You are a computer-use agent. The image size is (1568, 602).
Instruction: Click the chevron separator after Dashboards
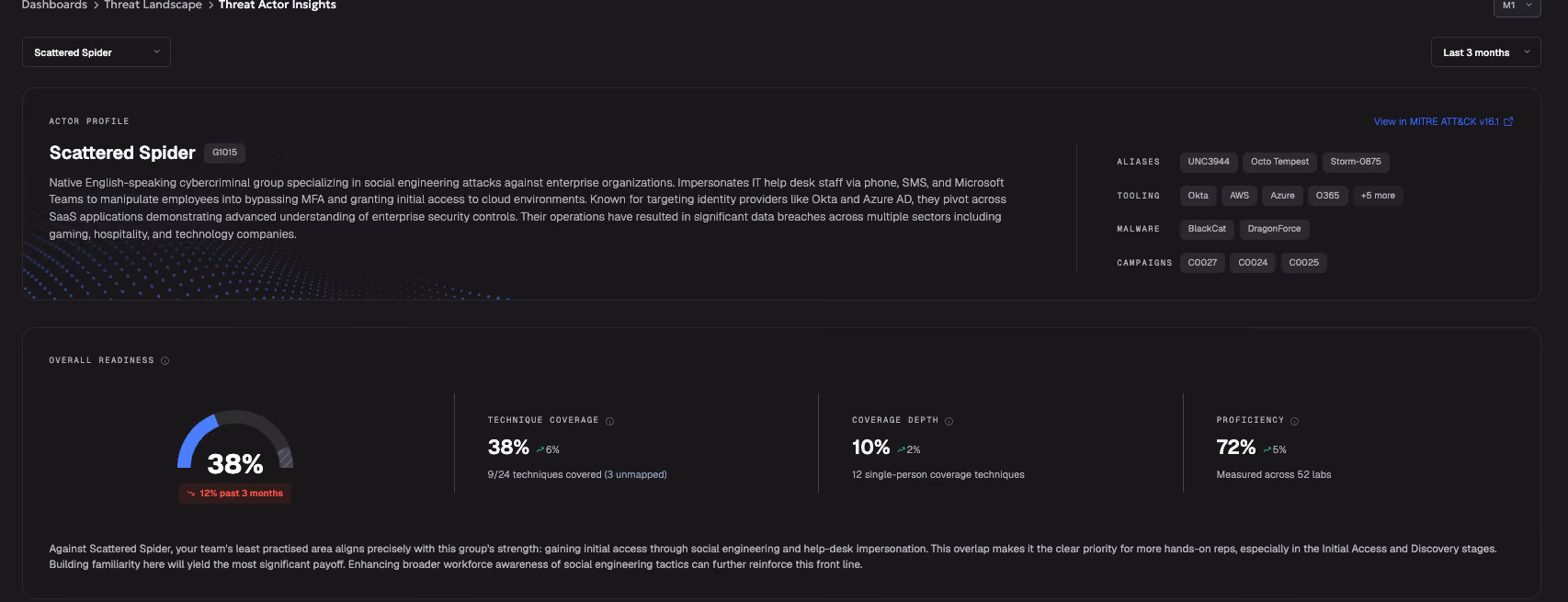point(96,6)
